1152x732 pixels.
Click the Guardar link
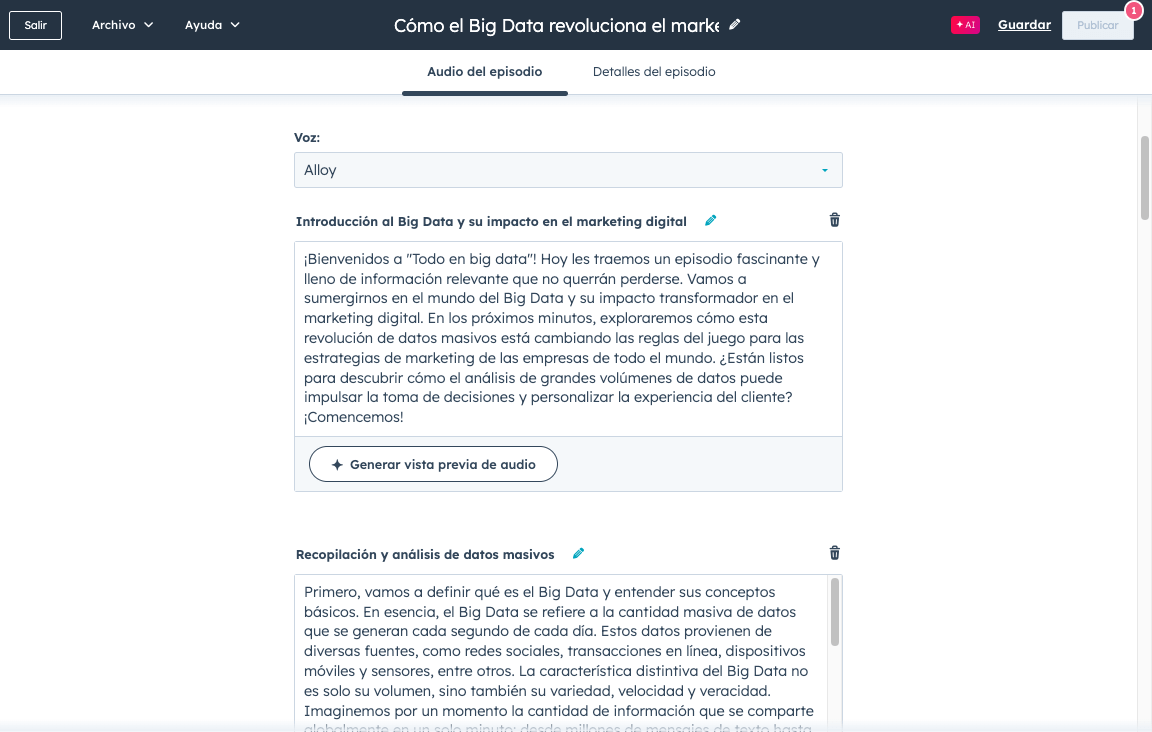(x=1024, y=25)
